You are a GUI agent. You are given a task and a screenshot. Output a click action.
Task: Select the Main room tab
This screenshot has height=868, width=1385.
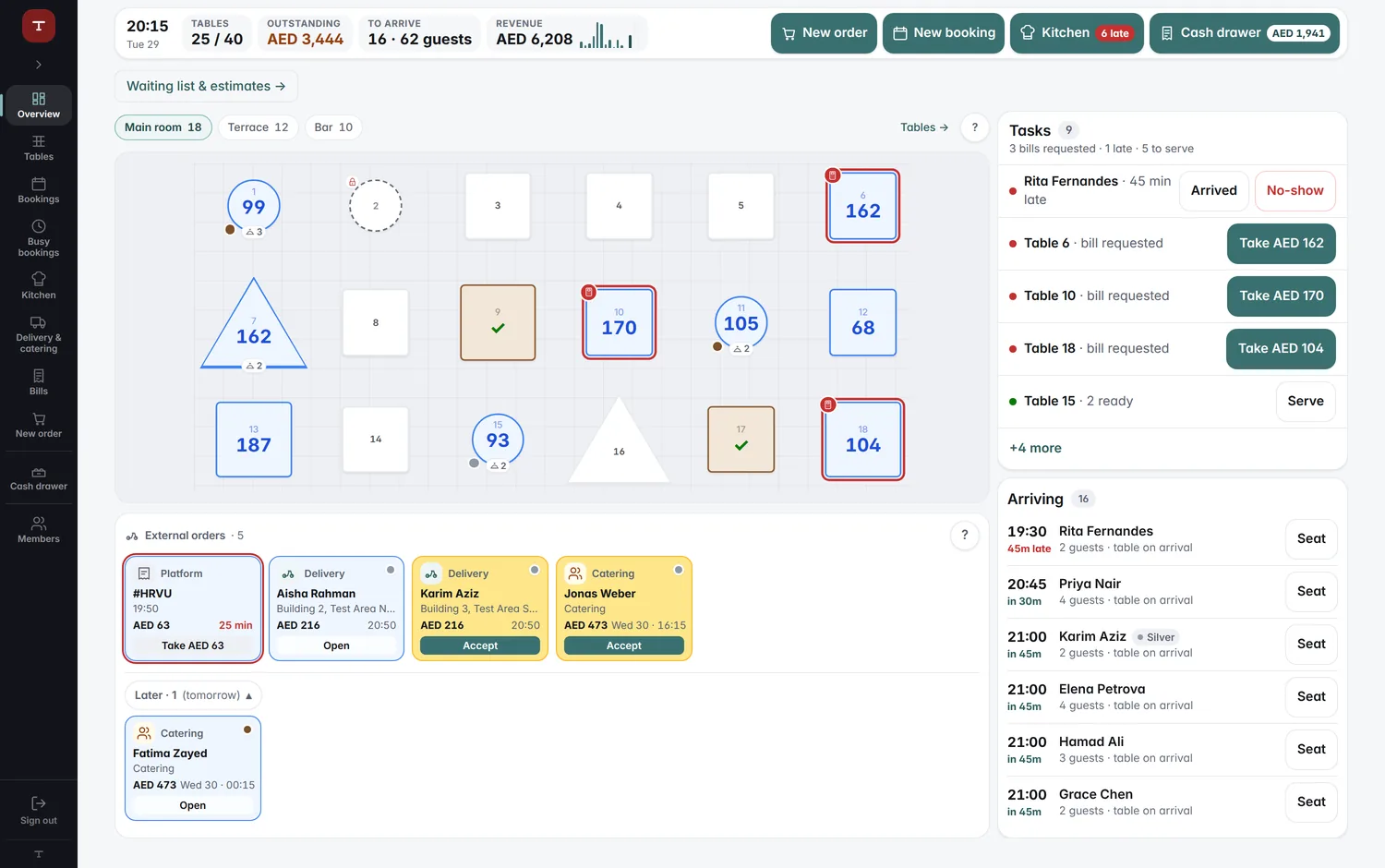163,127
